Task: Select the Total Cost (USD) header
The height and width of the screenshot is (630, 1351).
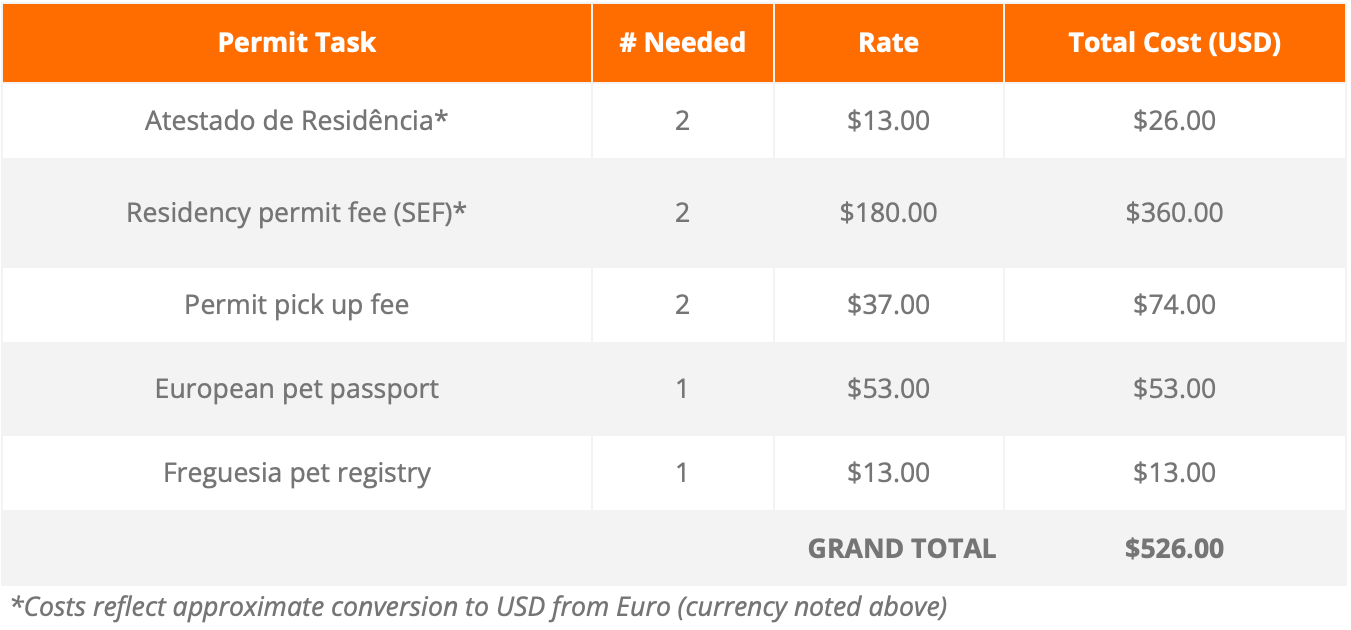Action: (x=1175, y=42)
